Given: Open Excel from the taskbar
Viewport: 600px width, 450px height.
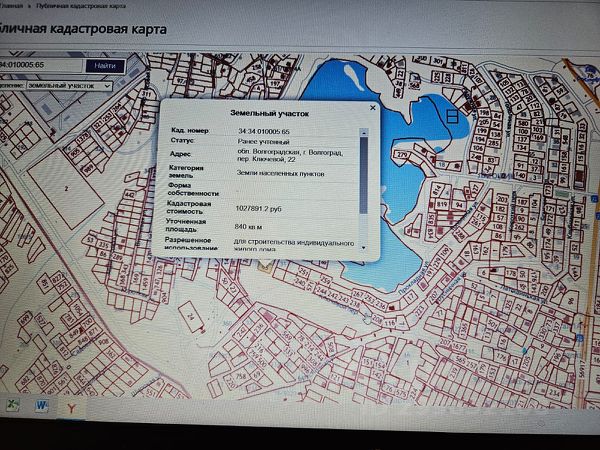Looking at the screenshot, I should coord(13,405).
